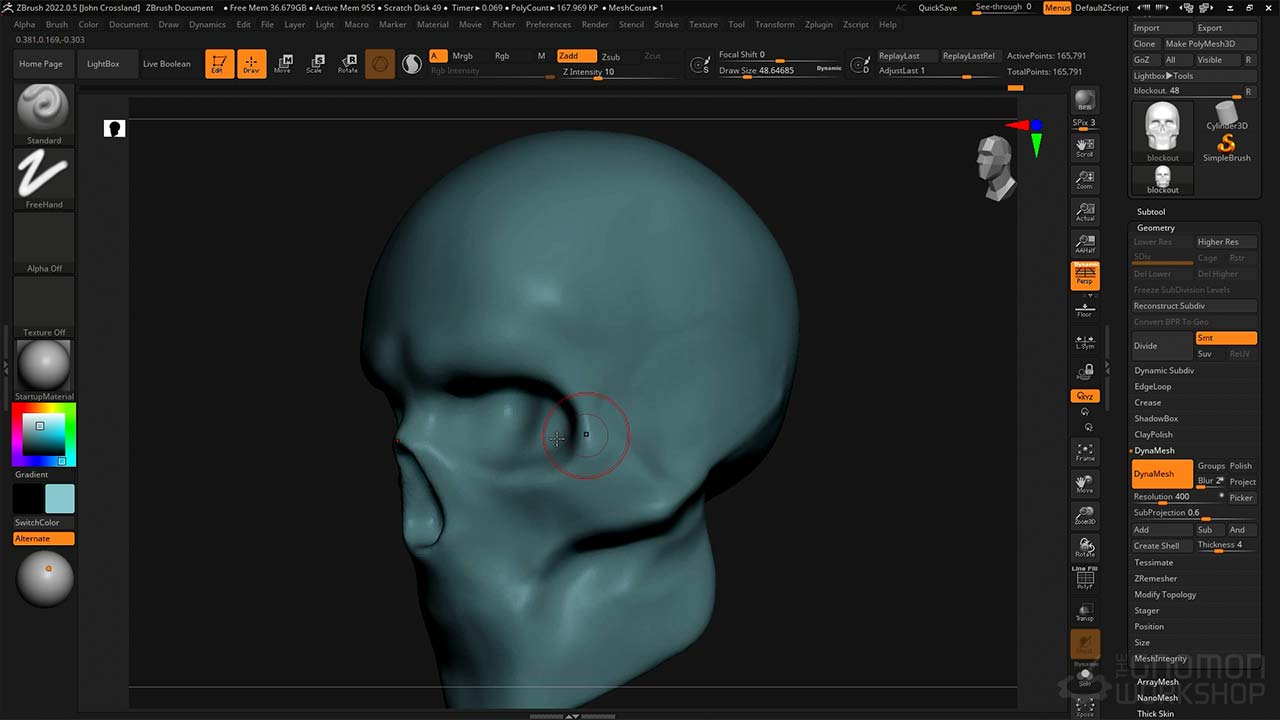
Task: Expand the ZRemesher section
Action: 1156,578
